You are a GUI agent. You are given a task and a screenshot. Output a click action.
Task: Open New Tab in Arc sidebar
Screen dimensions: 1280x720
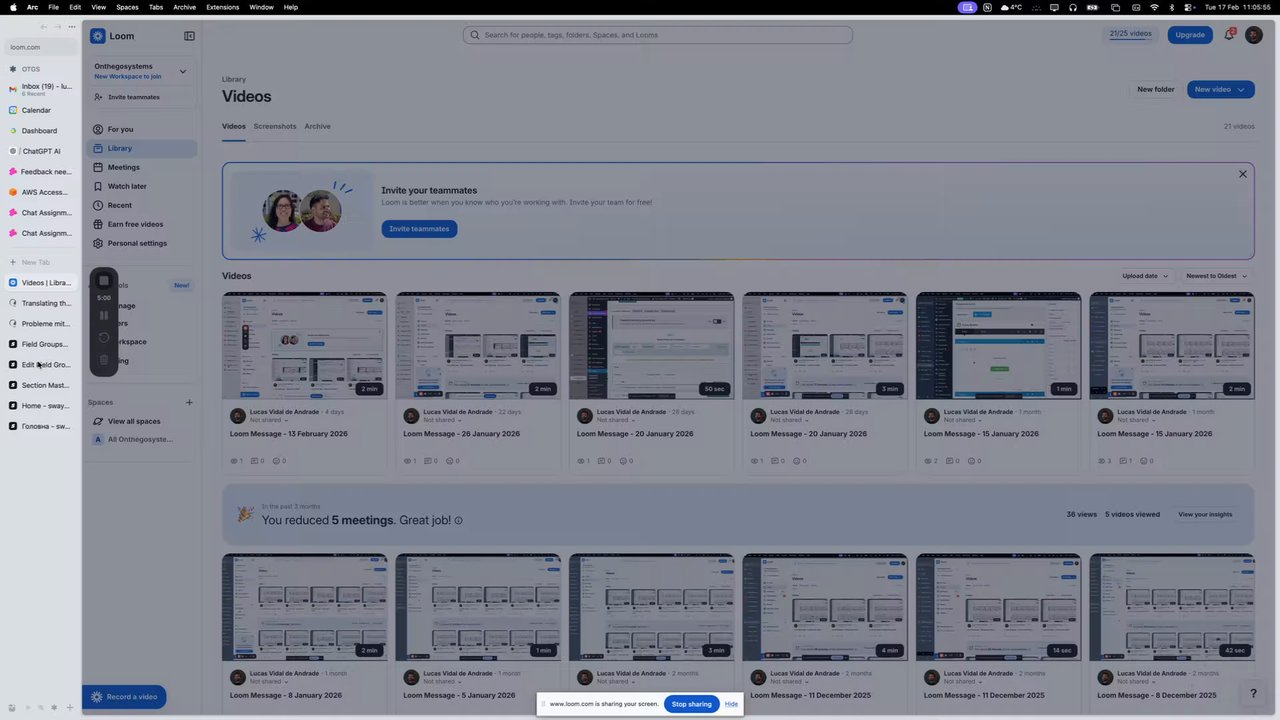40,262
